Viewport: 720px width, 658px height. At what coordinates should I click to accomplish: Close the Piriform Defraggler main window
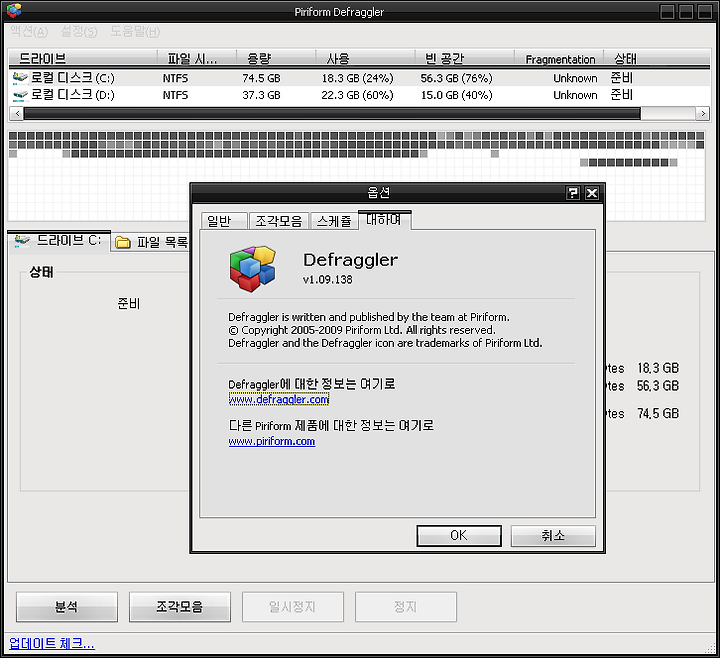point(705,11)
